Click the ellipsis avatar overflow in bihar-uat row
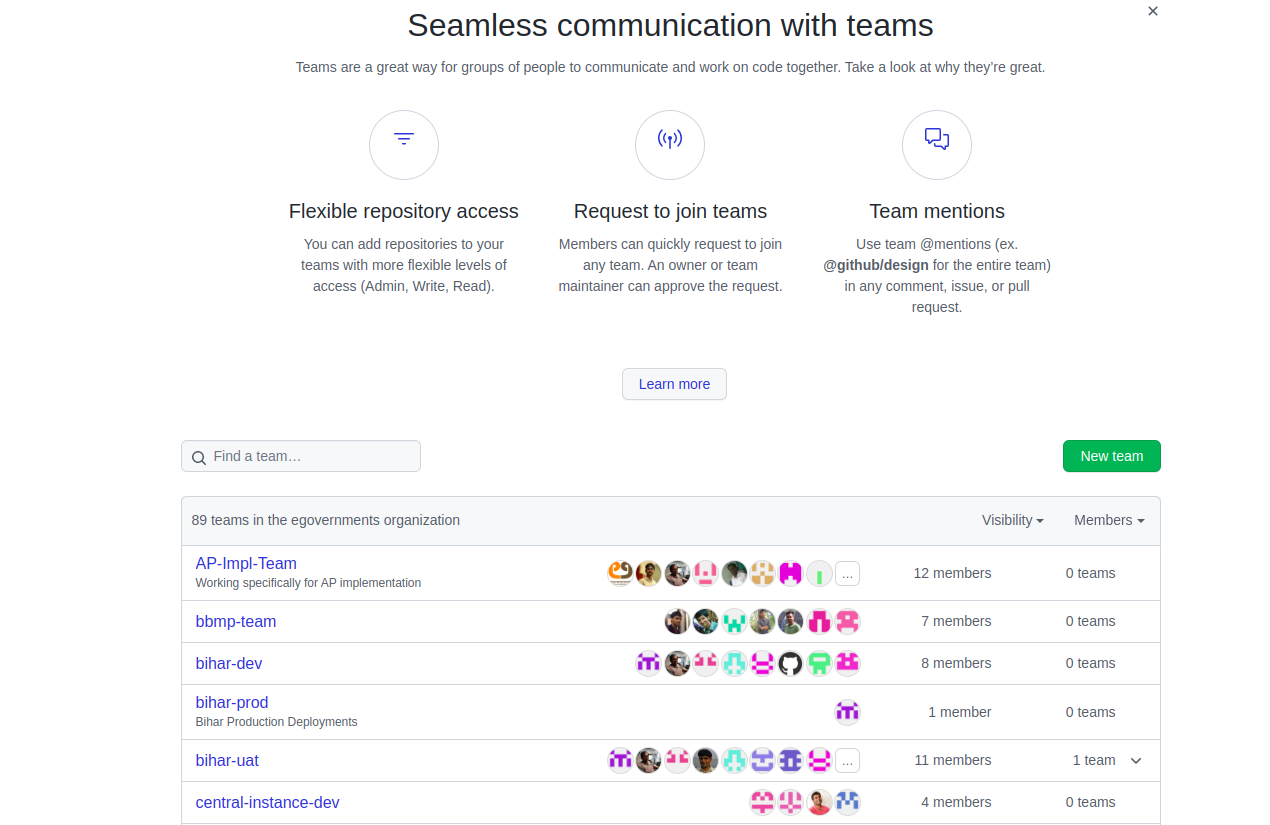Image resolution: width=1270 pixels, height=825 pixels. [x=847, y=761]
